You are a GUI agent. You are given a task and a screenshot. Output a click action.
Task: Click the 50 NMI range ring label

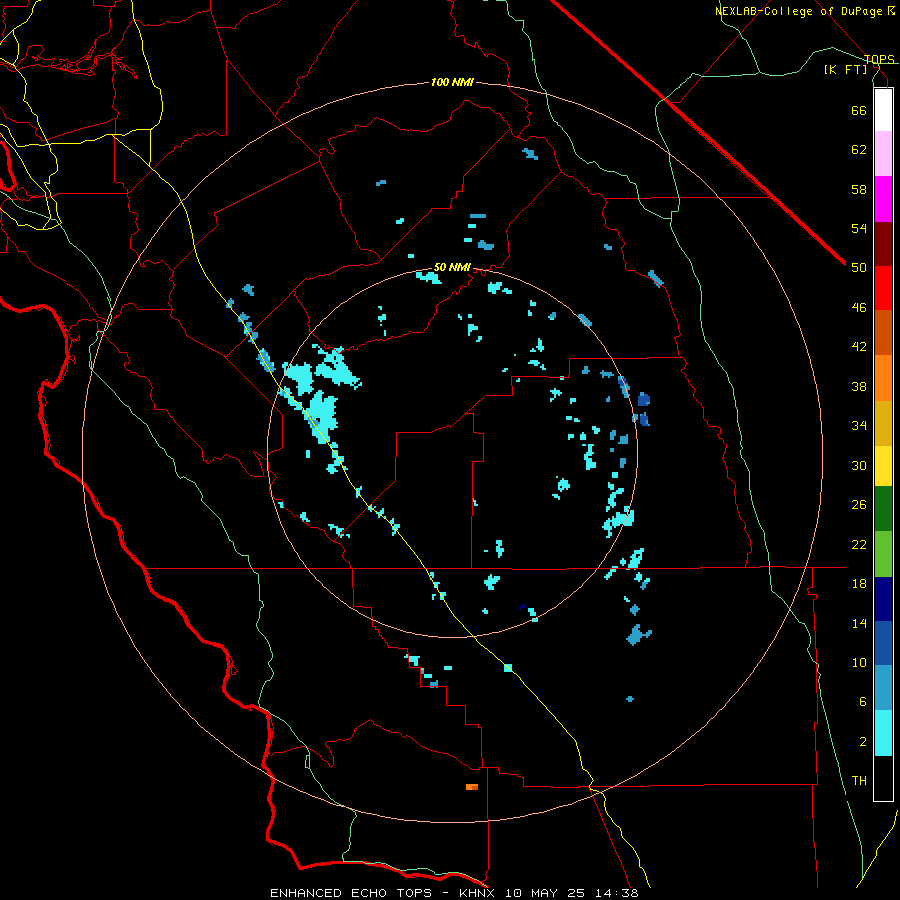point(452,267)
